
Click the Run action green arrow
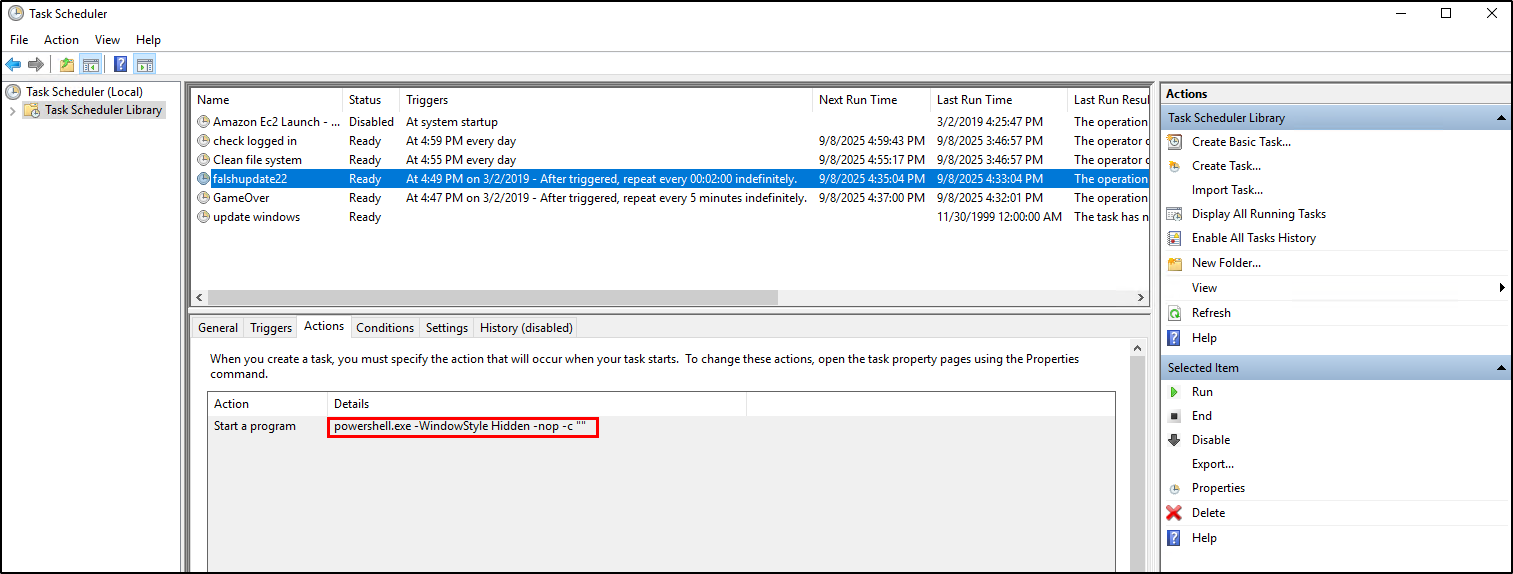[1175, 392]
